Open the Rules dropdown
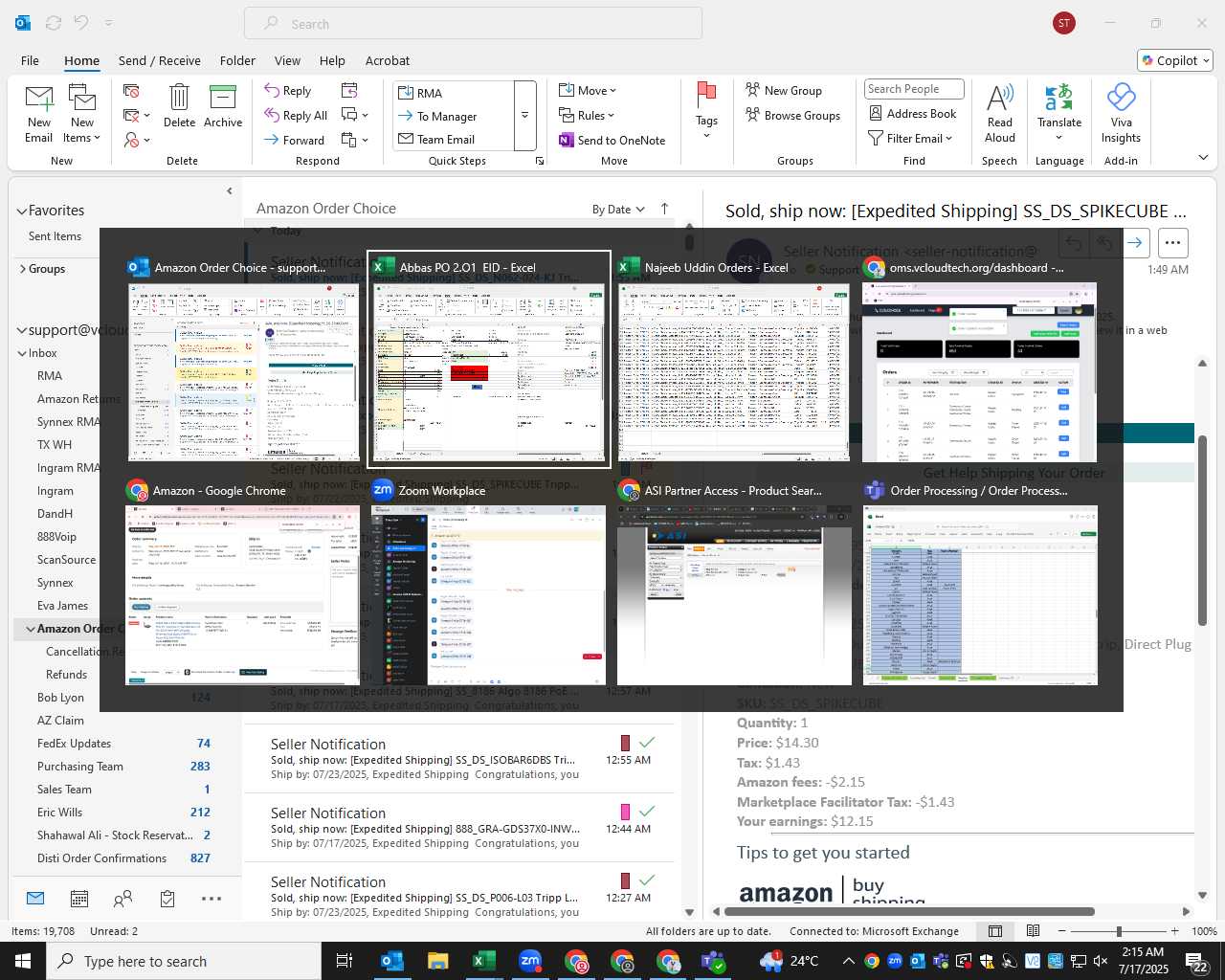The height and width of the screenshot is (980, 1225). point(587,115)
